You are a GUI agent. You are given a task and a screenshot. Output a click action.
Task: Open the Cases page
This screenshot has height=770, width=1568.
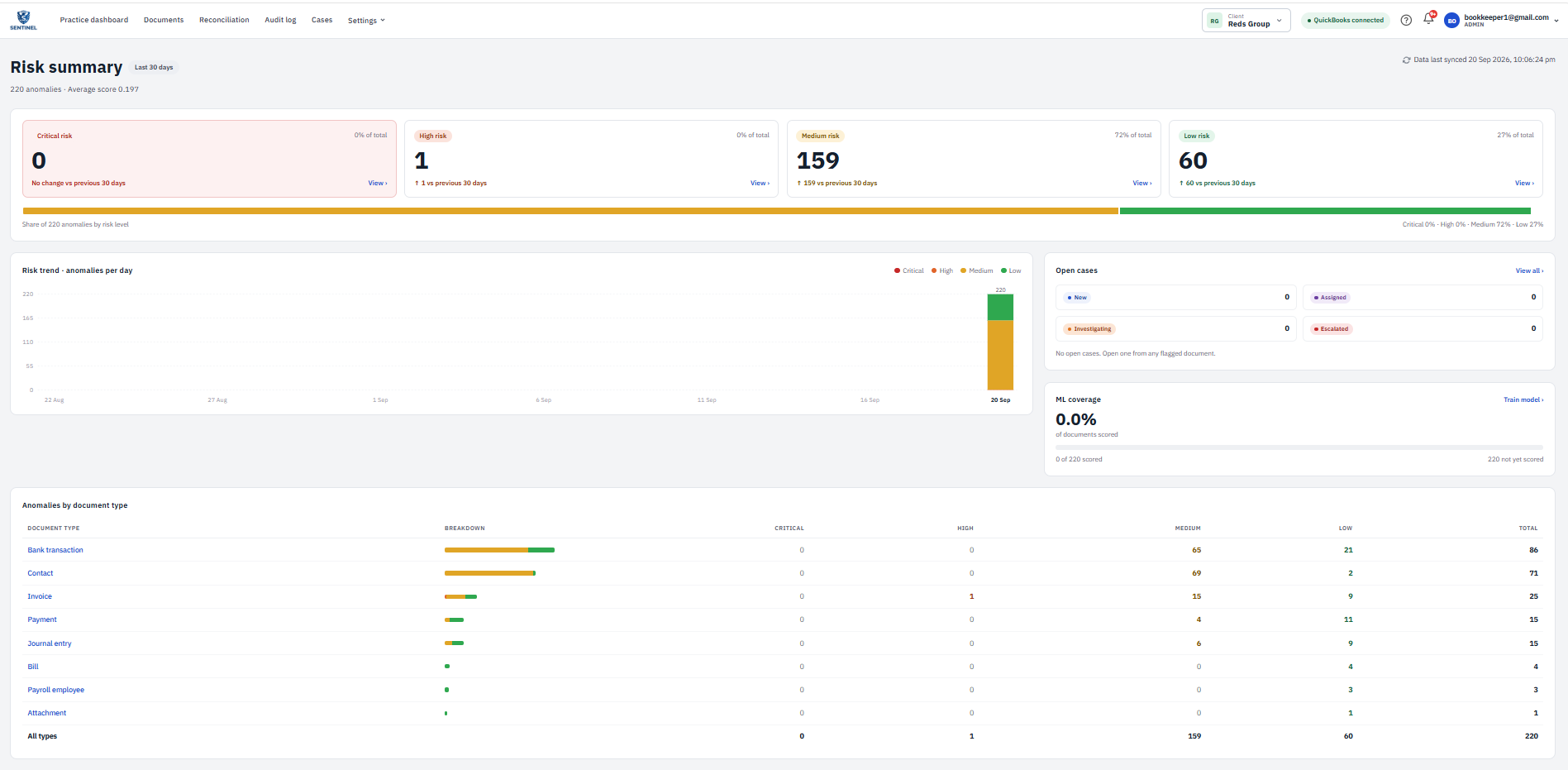(322, 20)
